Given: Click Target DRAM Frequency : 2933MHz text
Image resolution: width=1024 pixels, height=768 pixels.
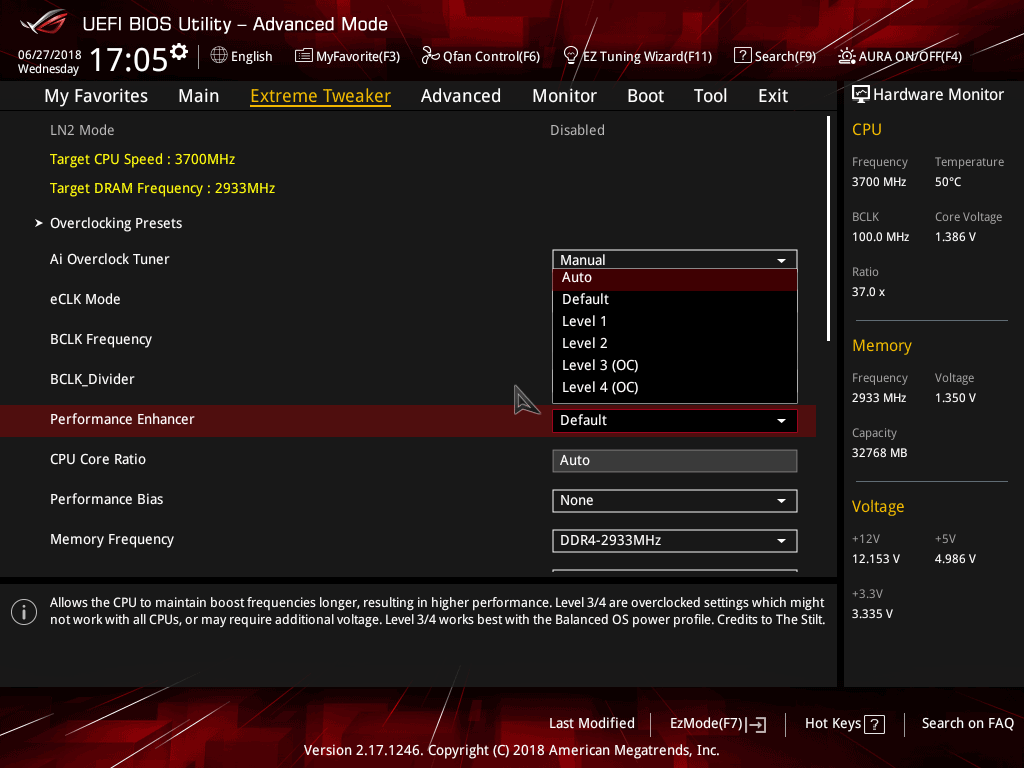Looking at the screenshot, I should click(x=163, y=188).
